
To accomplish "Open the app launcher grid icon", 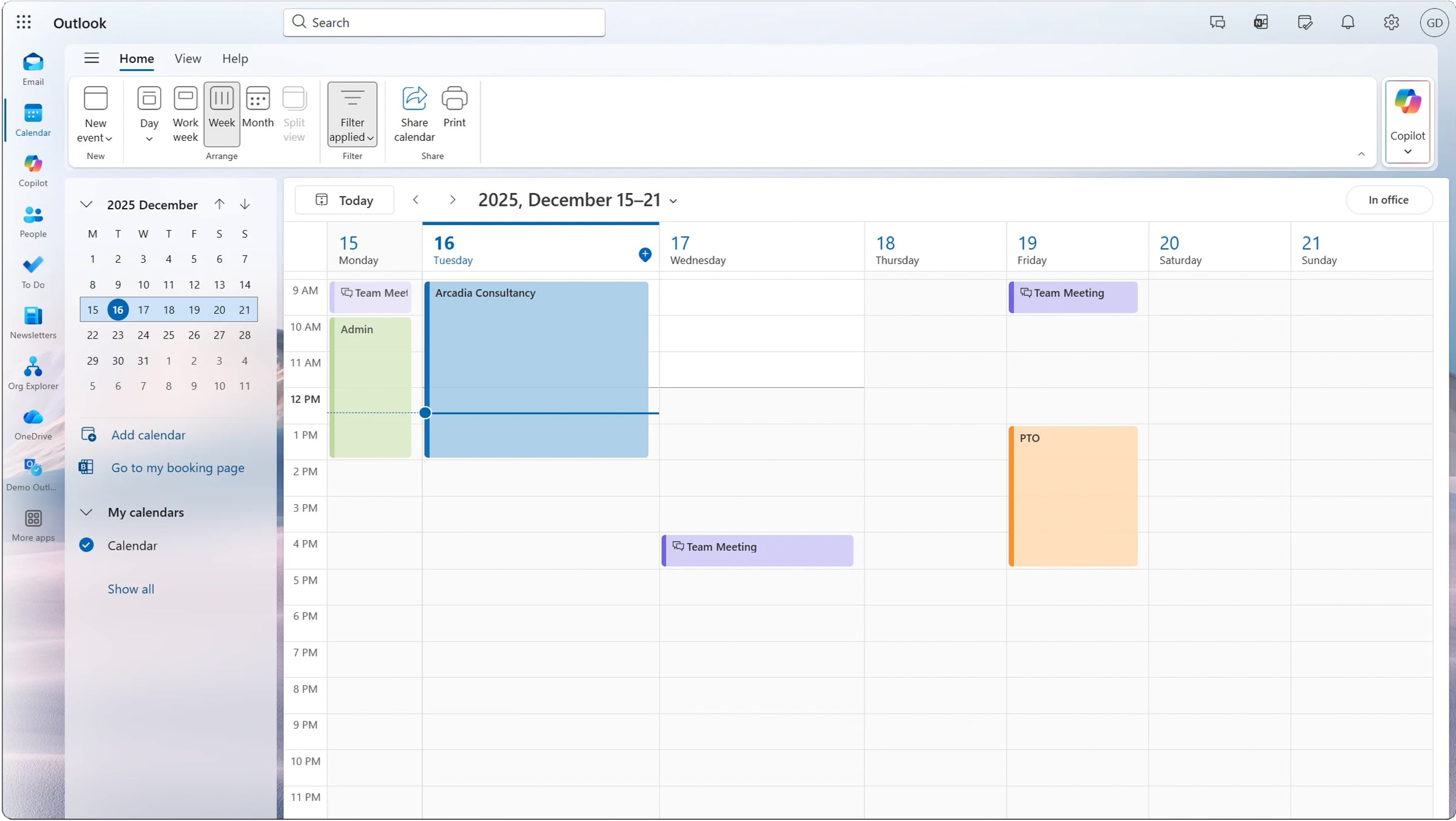I will (x=24, y=22).
